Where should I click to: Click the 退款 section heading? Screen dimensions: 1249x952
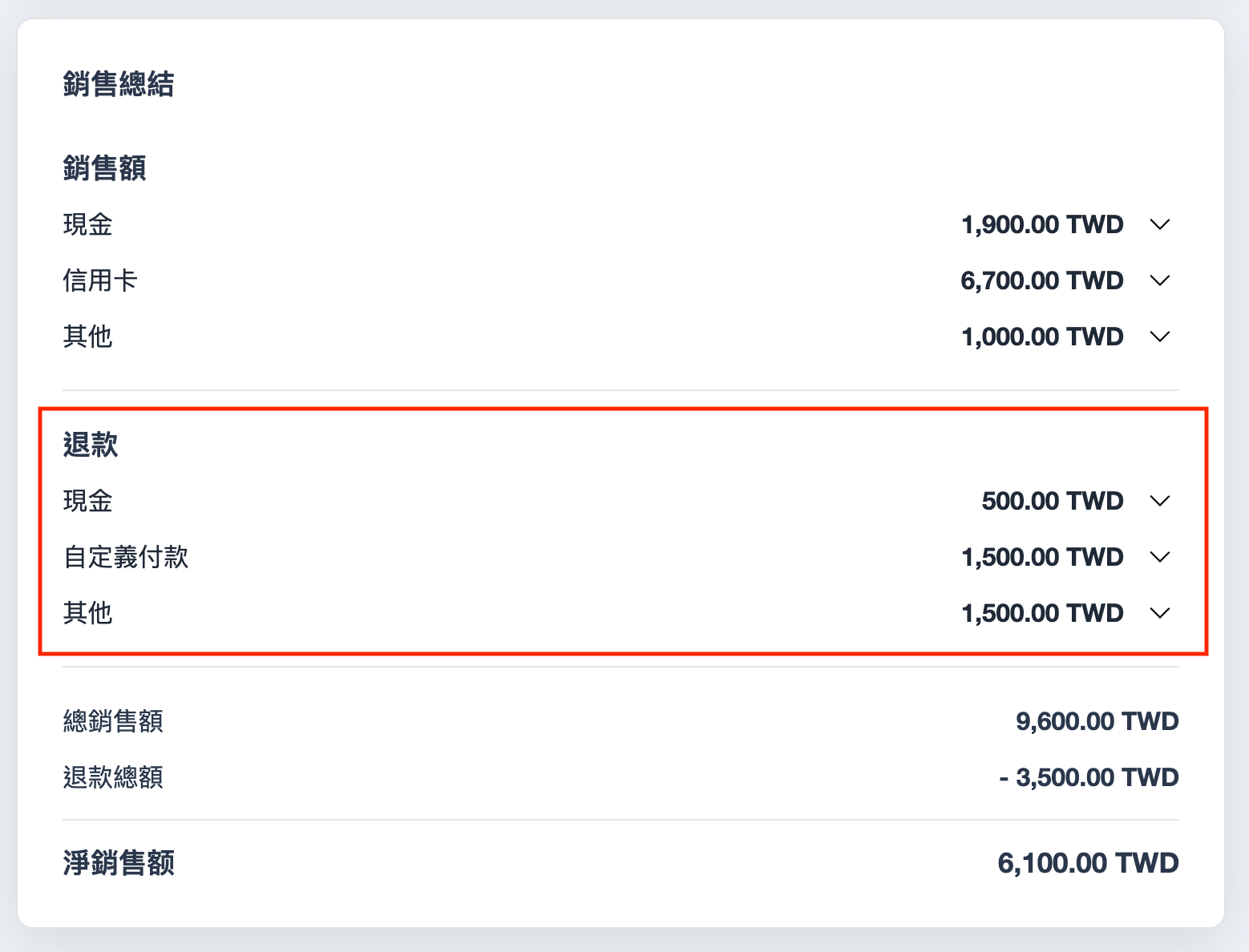click(x=91, y=445)
